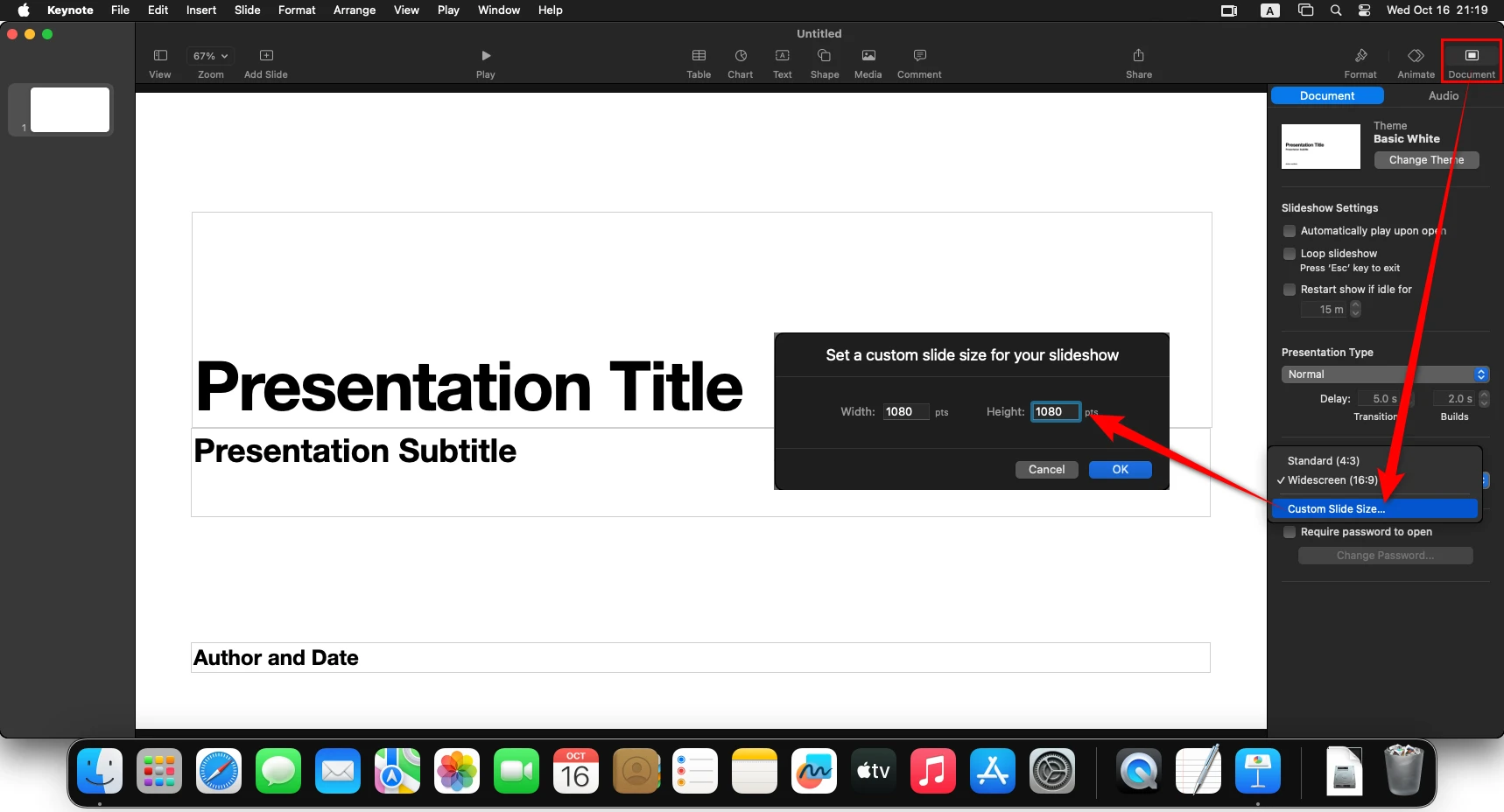Click the Change Password… button
1504x812 pixels.
1385,556
